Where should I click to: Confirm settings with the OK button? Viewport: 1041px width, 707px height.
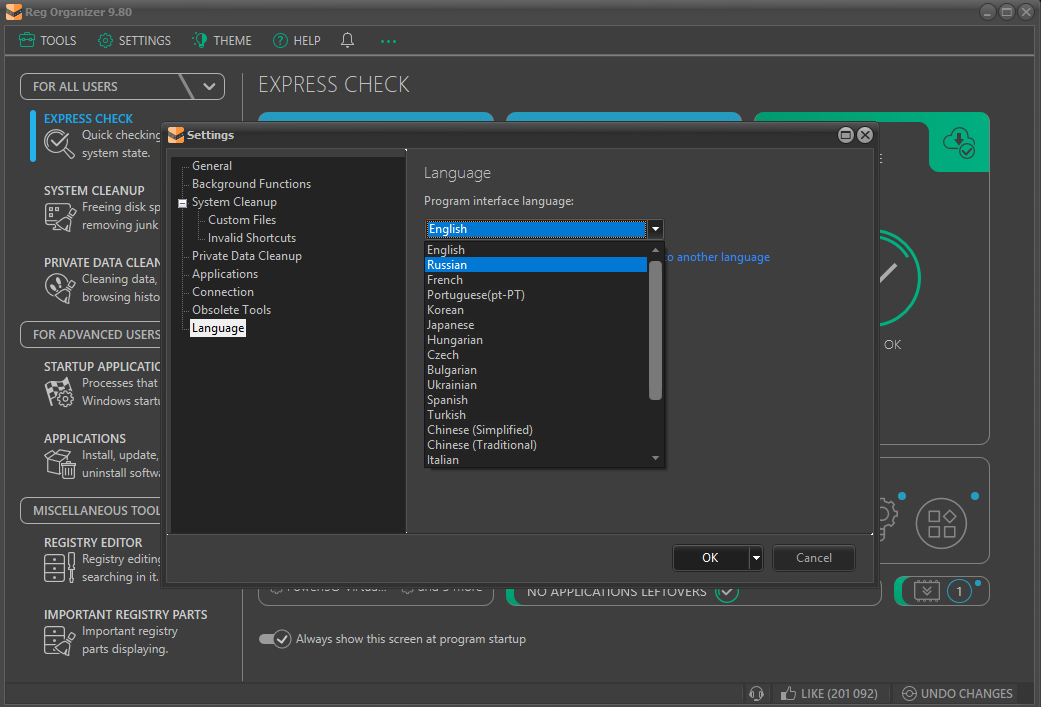point(710,558)
